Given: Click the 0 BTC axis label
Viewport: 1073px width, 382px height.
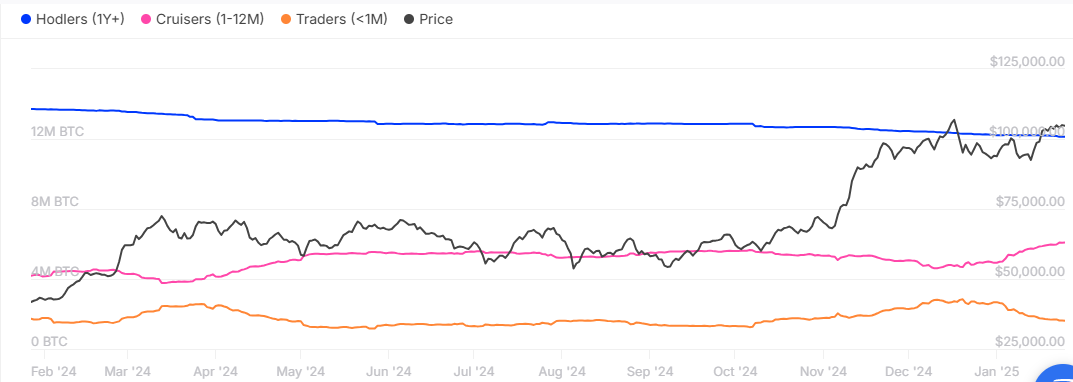Looking at the screenshot, I should 49,341.
